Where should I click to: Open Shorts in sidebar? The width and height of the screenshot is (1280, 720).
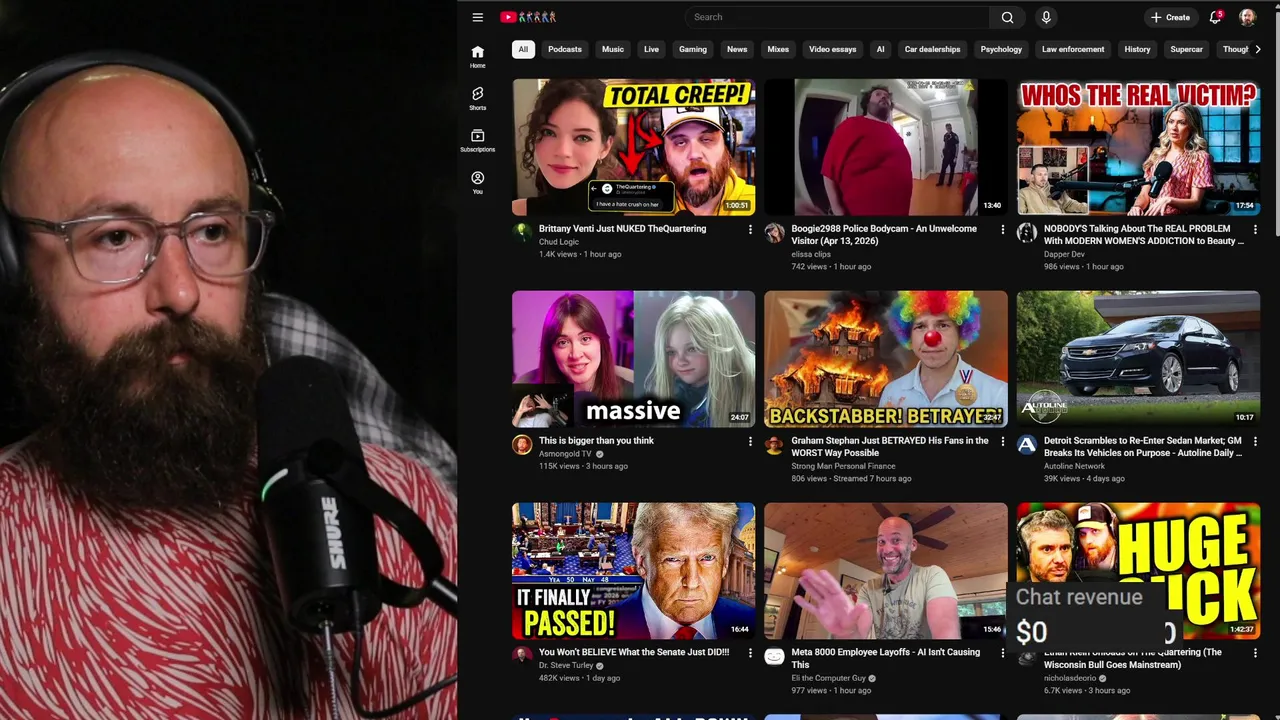pos(478,98)
